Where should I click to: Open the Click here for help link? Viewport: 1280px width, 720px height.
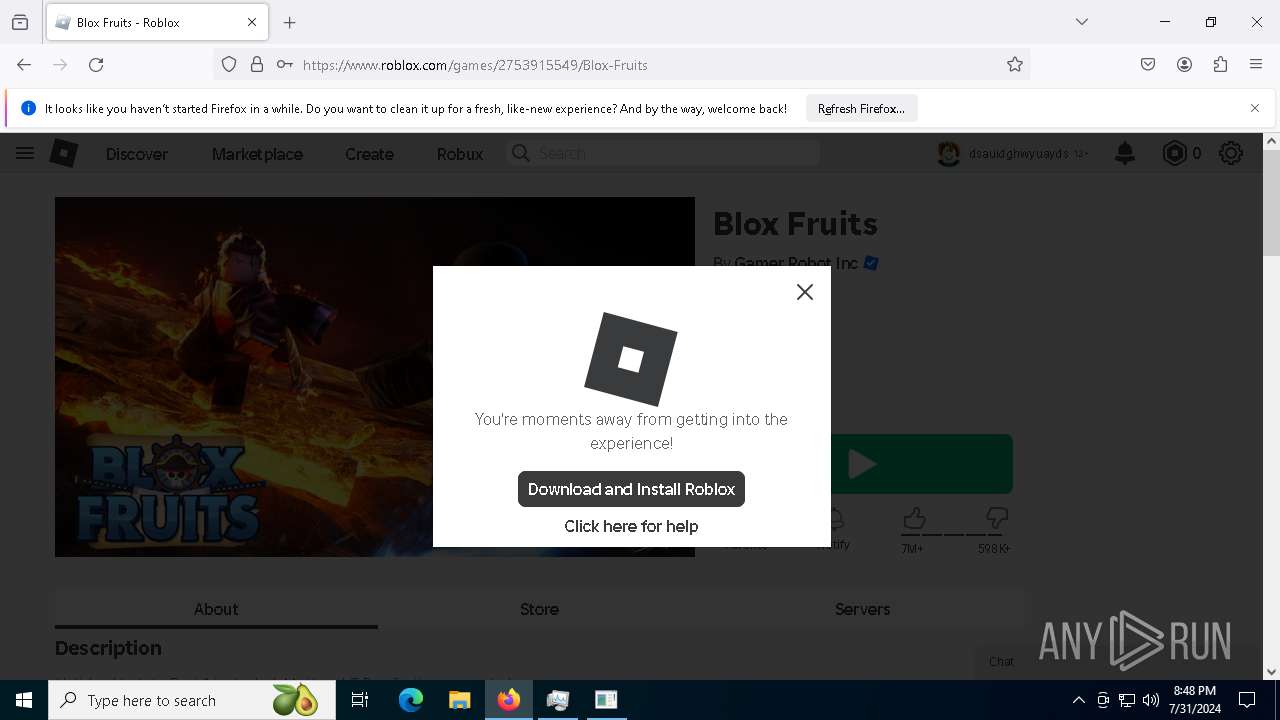(631, 526)
